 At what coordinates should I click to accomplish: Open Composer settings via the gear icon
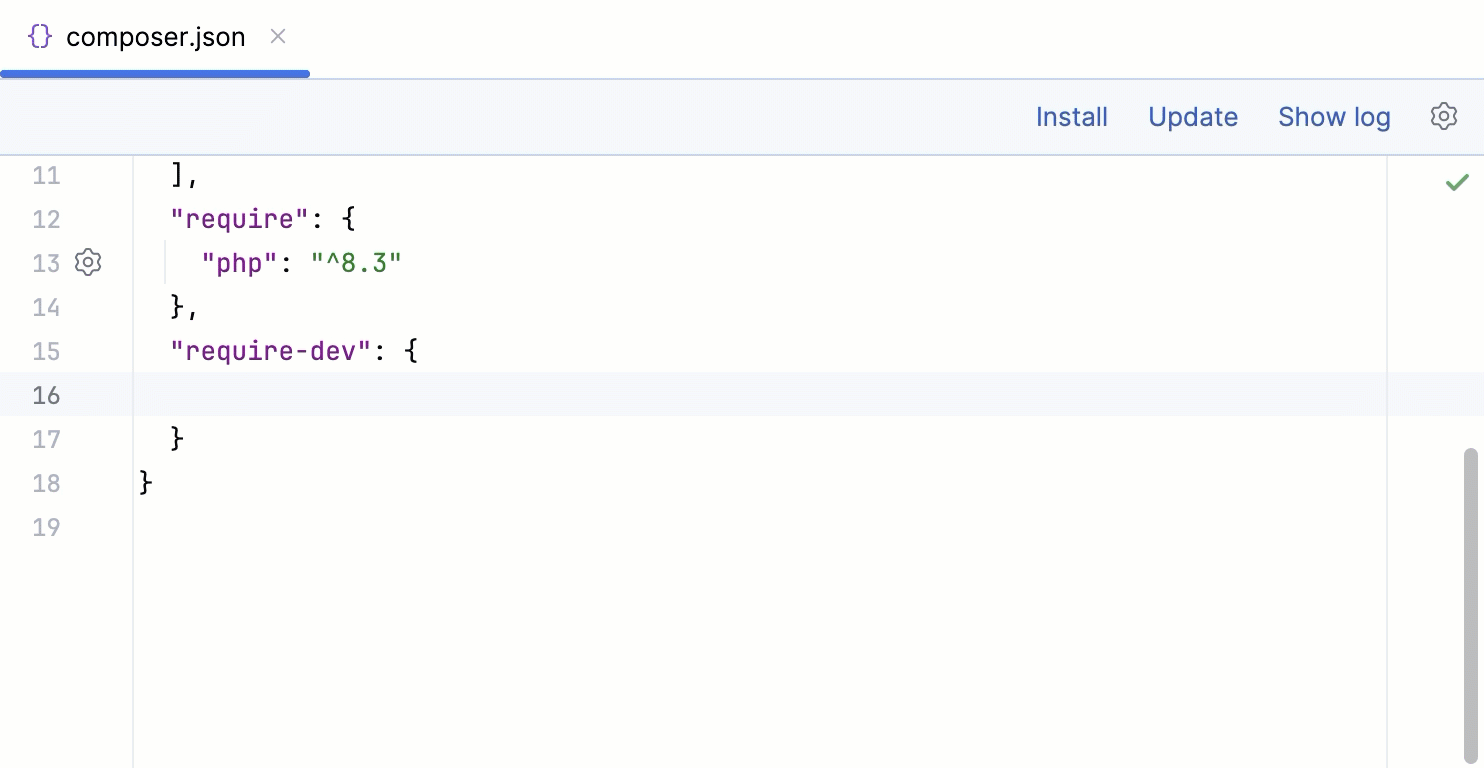1443,116
